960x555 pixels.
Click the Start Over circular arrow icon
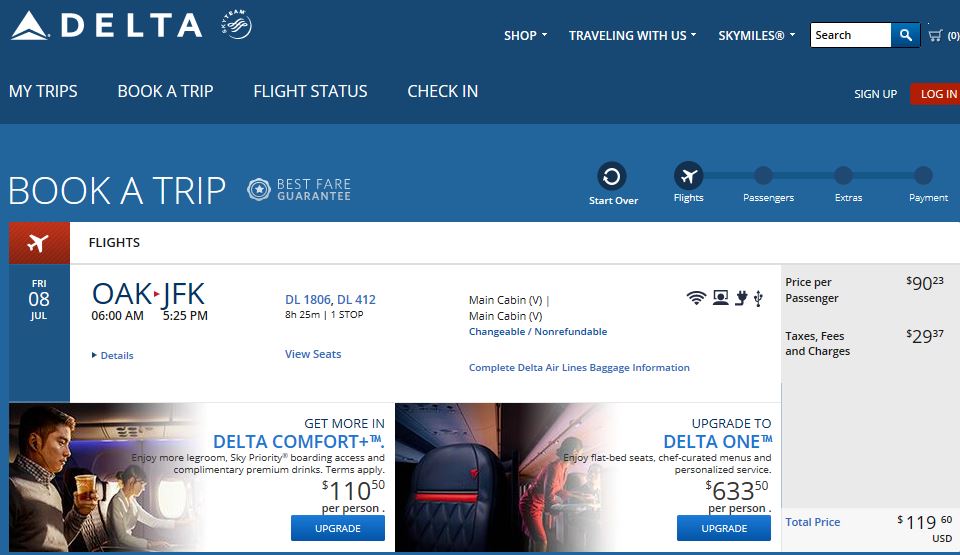click(612, 177)
